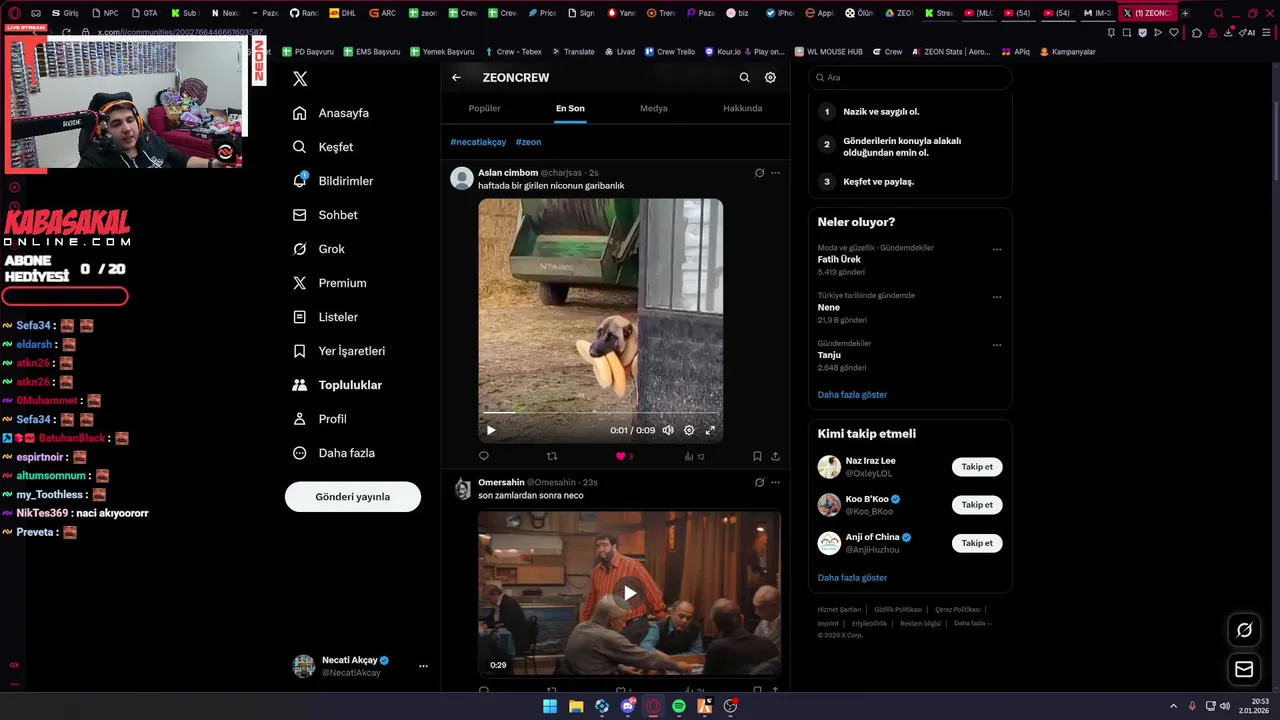Click Gönderi yayınla button
Screen dimensions: 1280x720
353,497
